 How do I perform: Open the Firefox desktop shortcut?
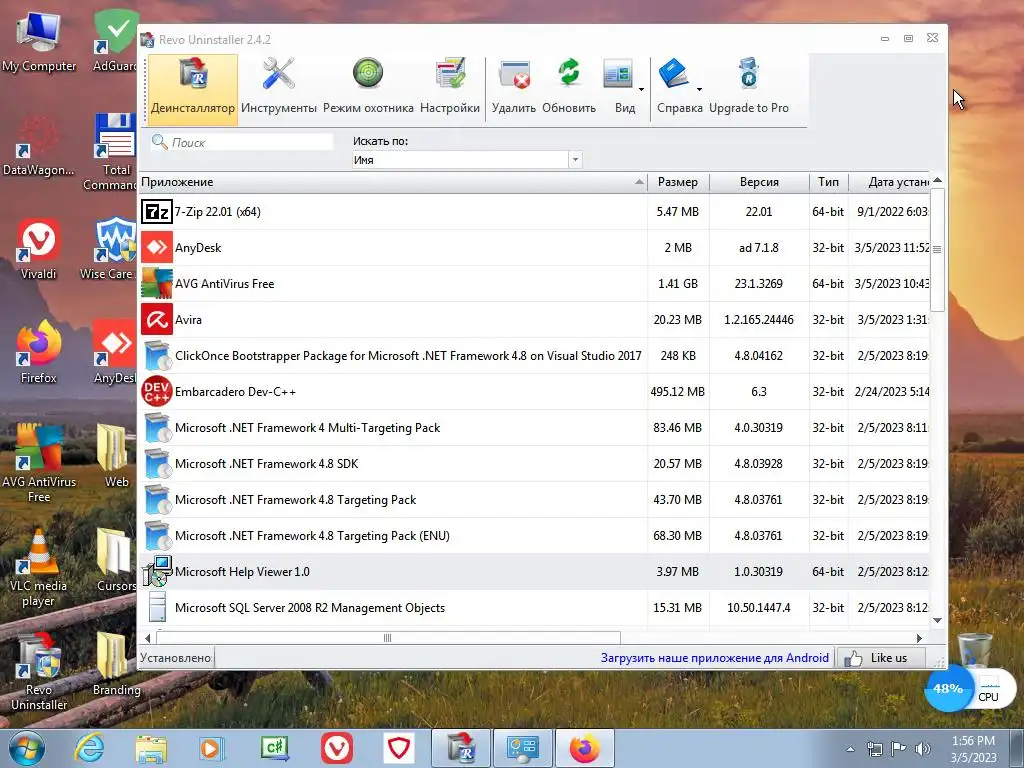(39, 353)
